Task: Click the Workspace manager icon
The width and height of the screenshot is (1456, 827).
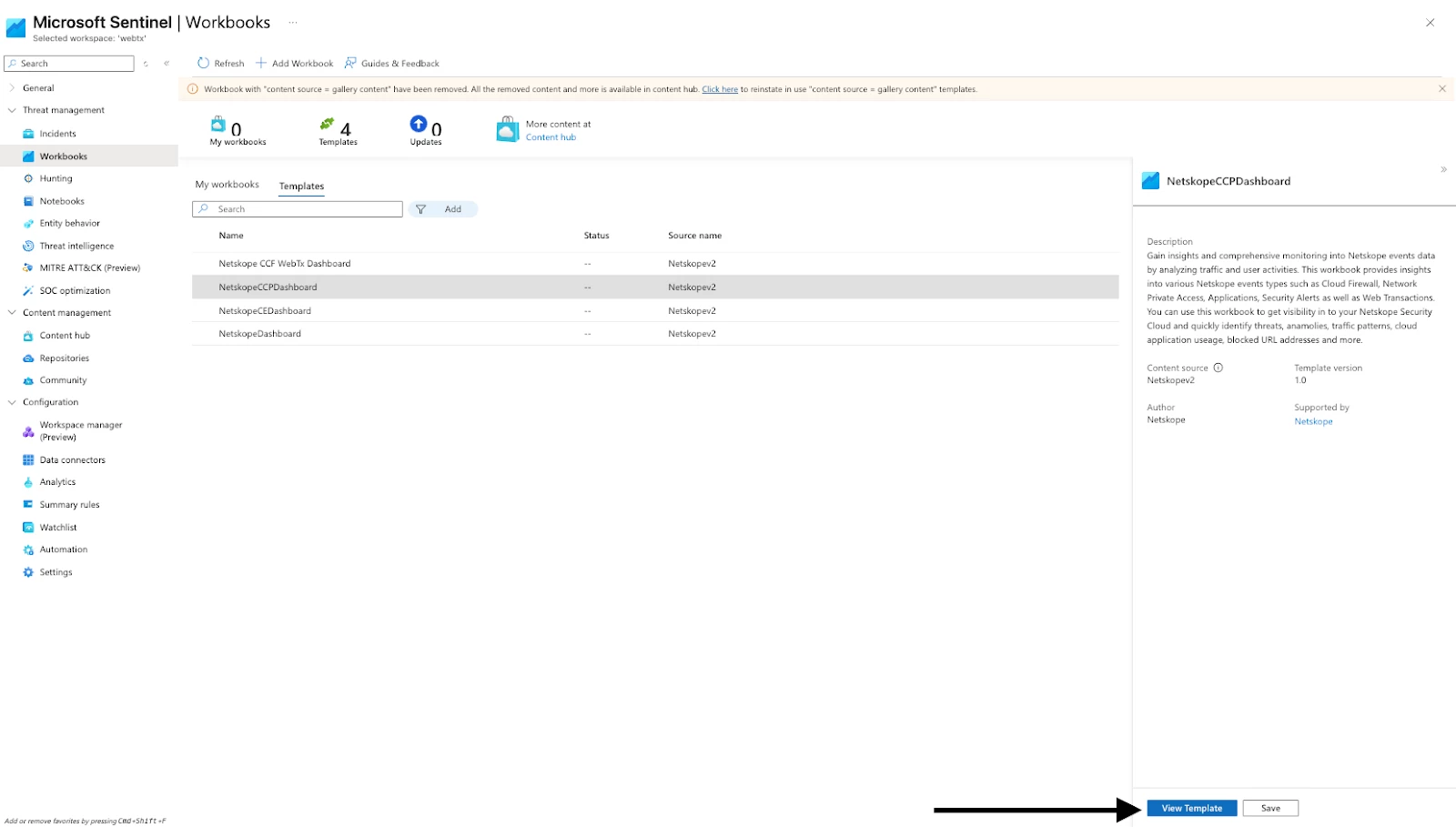Action: pyautogui.click(x=28, y=431)
